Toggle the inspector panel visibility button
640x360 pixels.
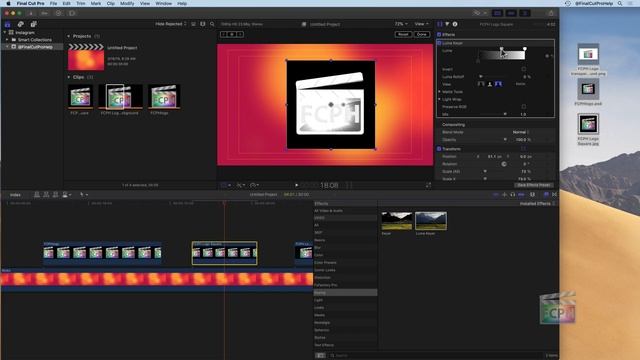pos(525,13)
